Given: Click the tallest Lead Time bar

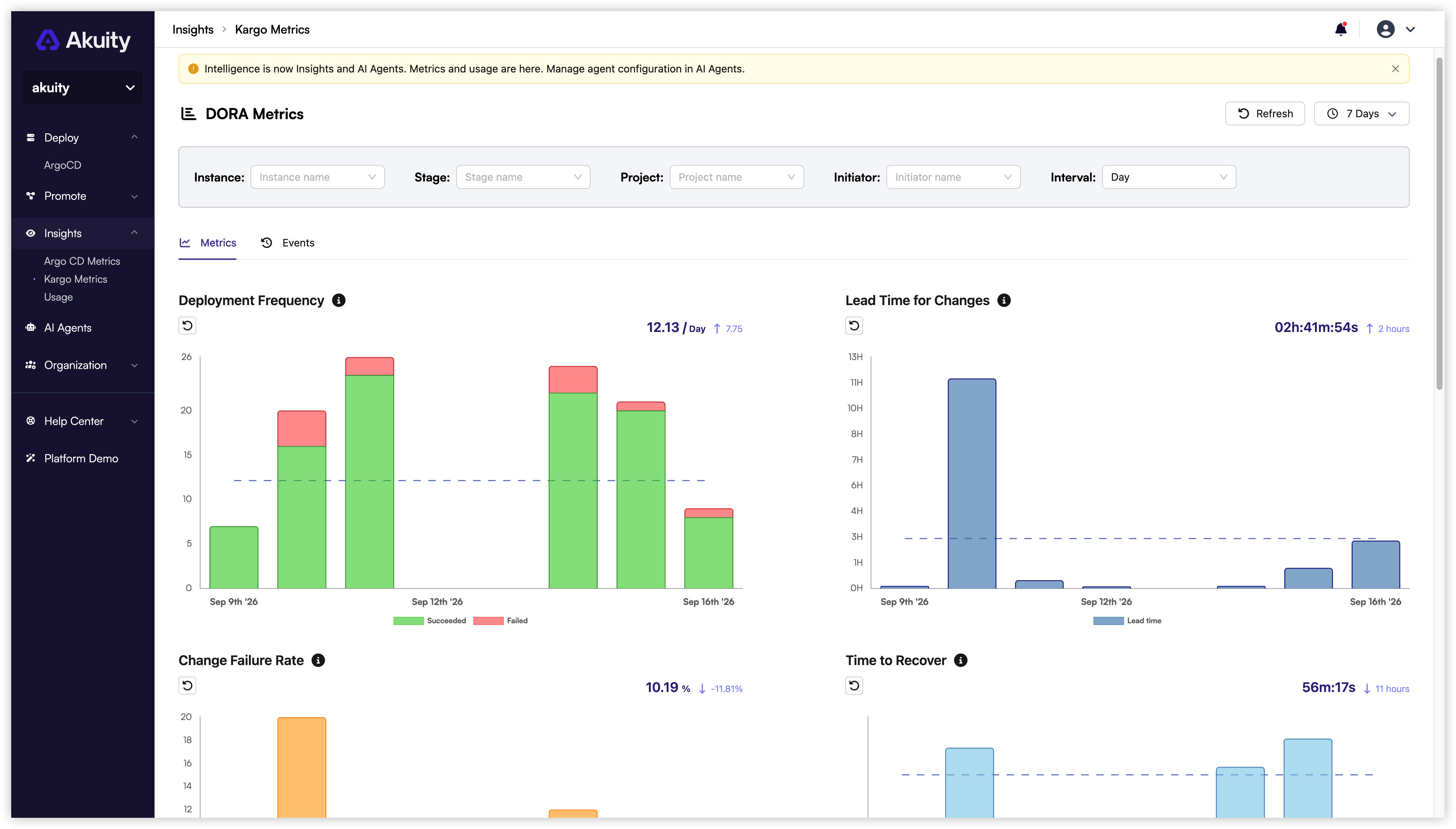Looking at the screenshot, I should pyautogui.click(x=972, y=483).
